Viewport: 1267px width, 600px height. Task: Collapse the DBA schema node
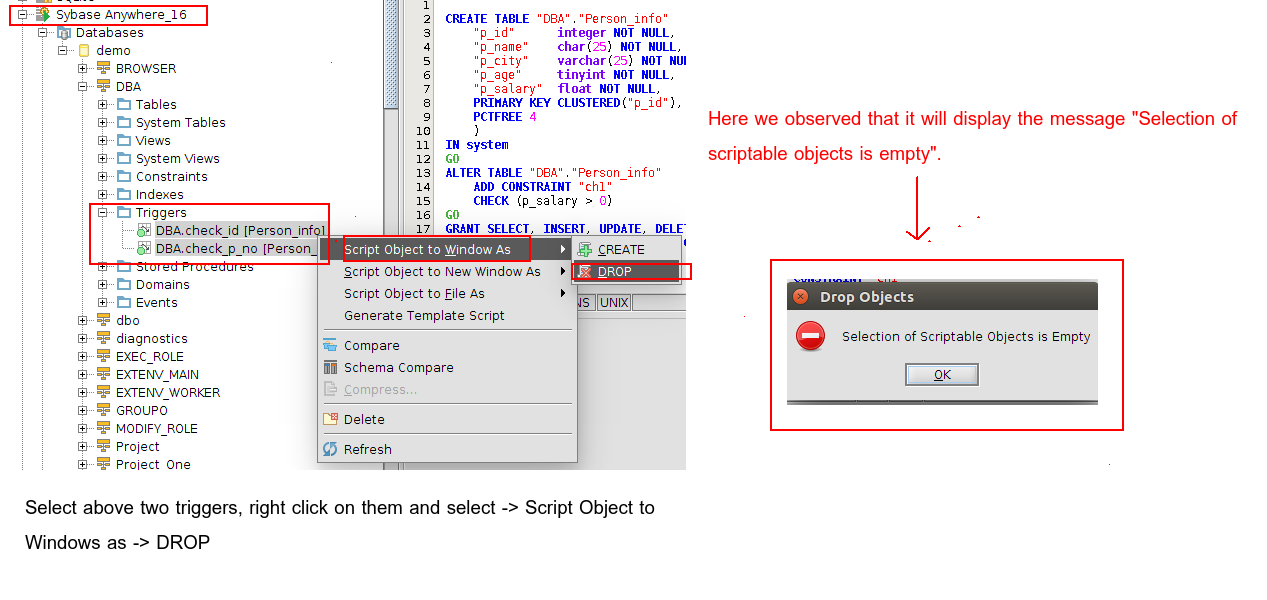(83, 87)
